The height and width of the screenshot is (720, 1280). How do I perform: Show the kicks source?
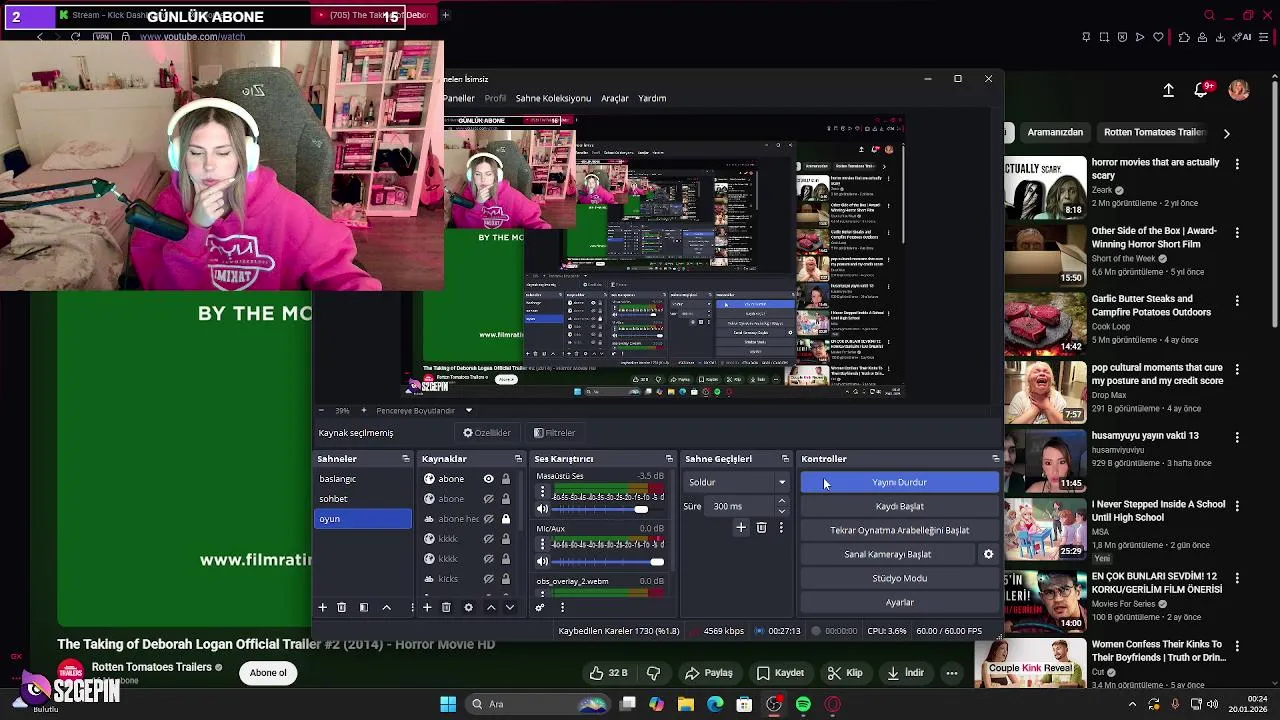pos(488,579)
